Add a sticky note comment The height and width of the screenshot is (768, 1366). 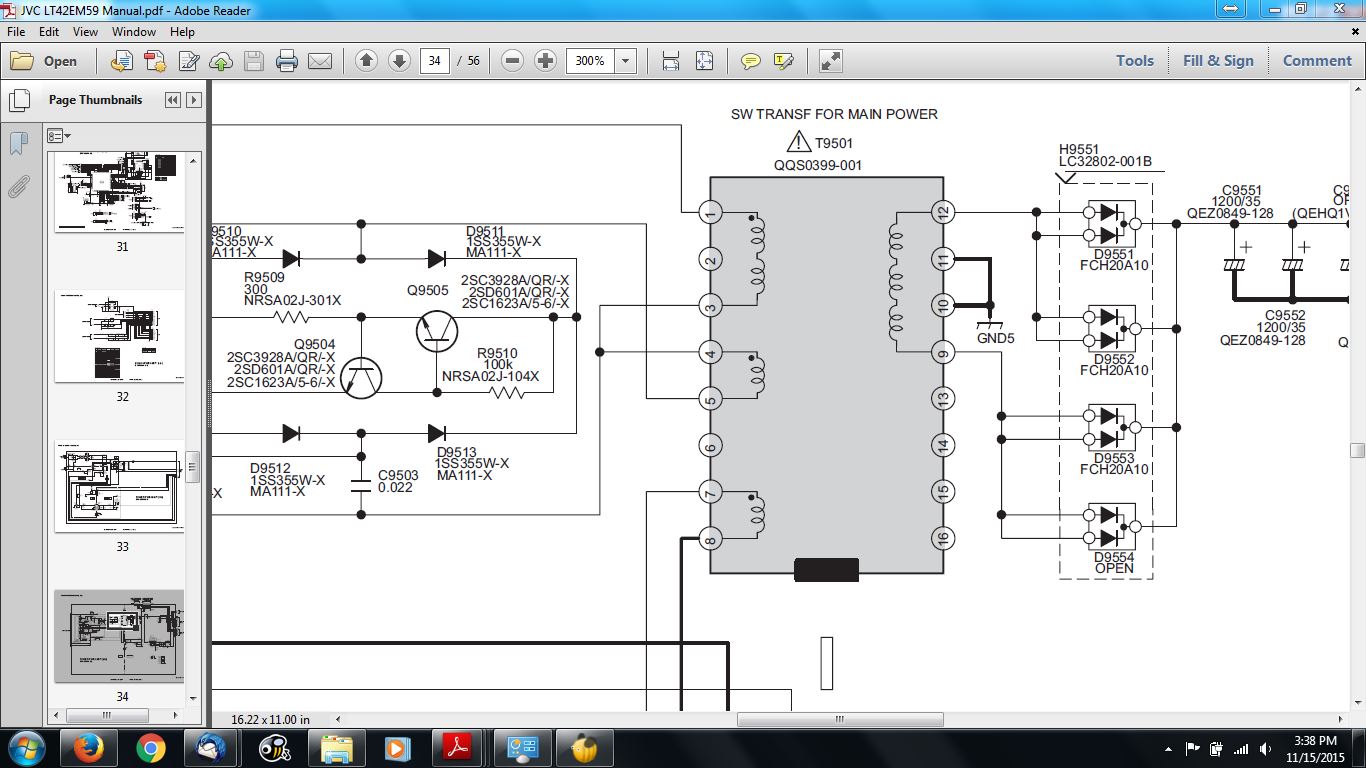[751, 61]
